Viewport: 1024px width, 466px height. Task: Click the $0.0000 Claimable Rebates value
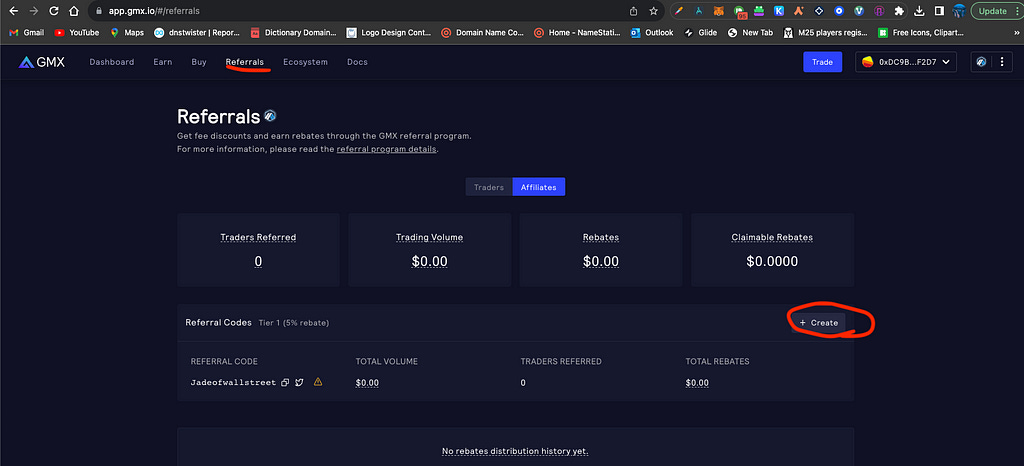772,262
